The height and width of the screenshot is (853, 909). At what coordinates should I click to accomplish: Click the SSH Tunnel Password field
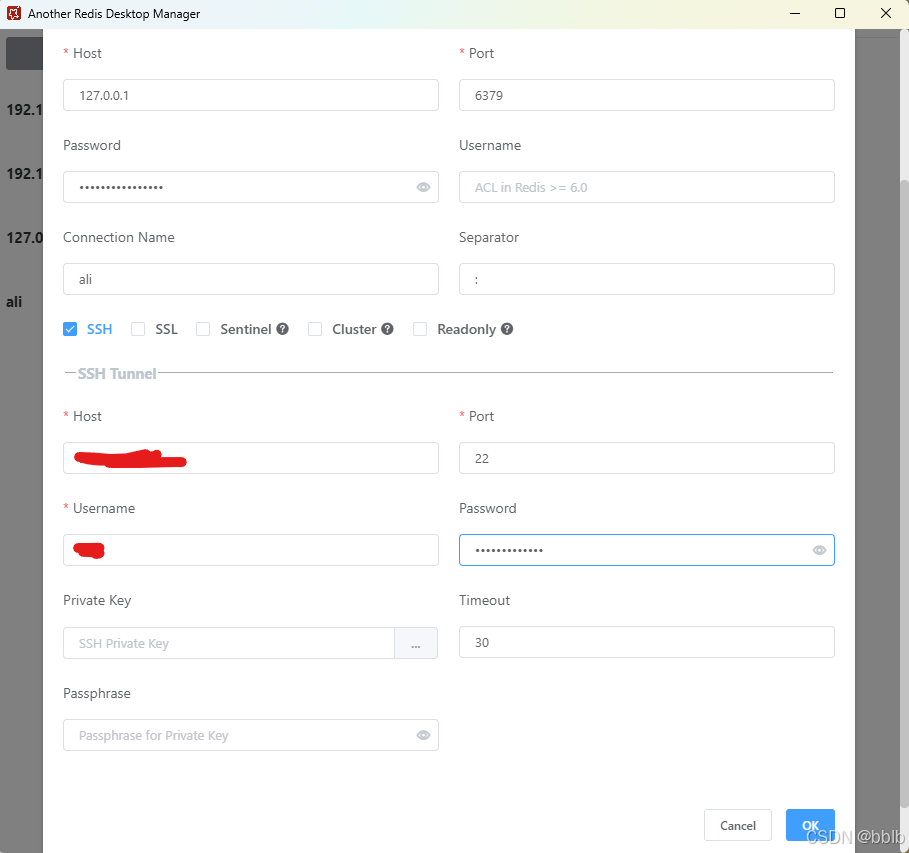[646, 550]
